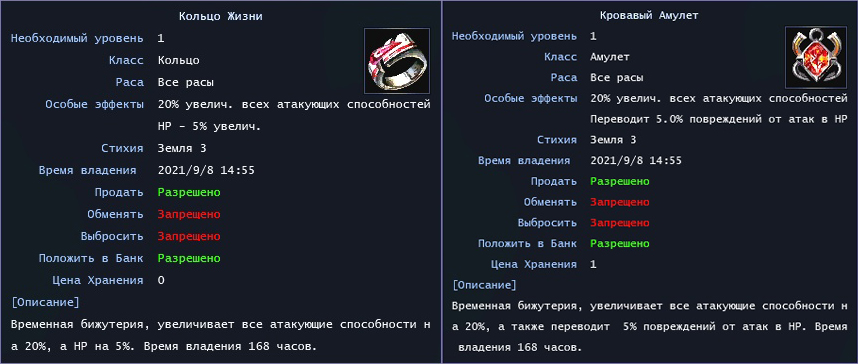
Task: Click Цена Хранения value 1 on amulet
Action: coord(593,264)
